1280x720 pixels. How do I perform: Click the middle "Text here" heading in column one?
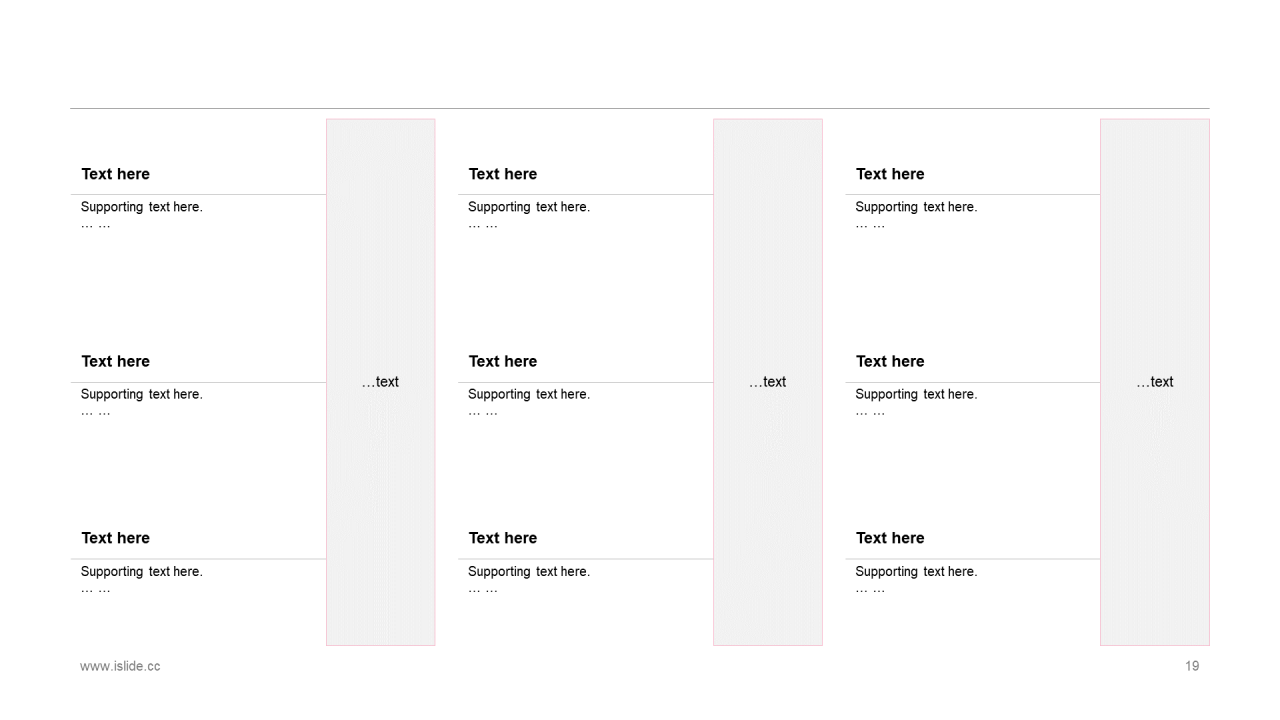click(116, 361)
